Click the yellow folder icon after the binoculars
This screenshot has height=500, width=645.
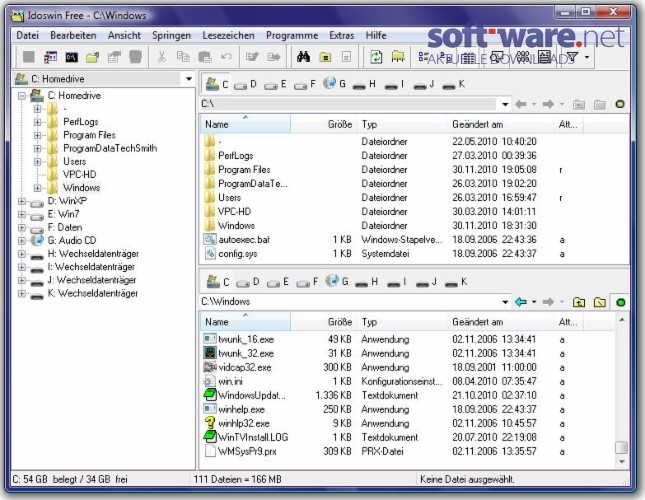(325, 57)
